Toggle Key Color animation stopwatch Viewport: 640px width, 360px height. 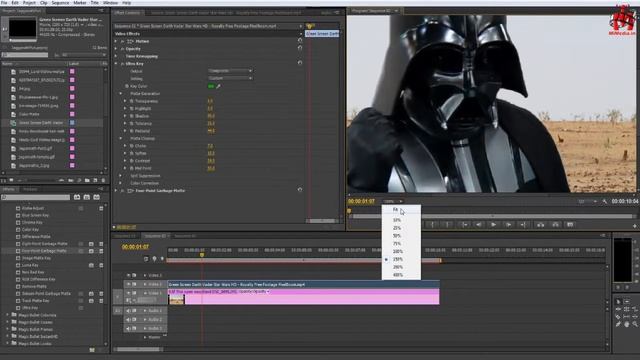pyautogui.click(x=127, y=86)
